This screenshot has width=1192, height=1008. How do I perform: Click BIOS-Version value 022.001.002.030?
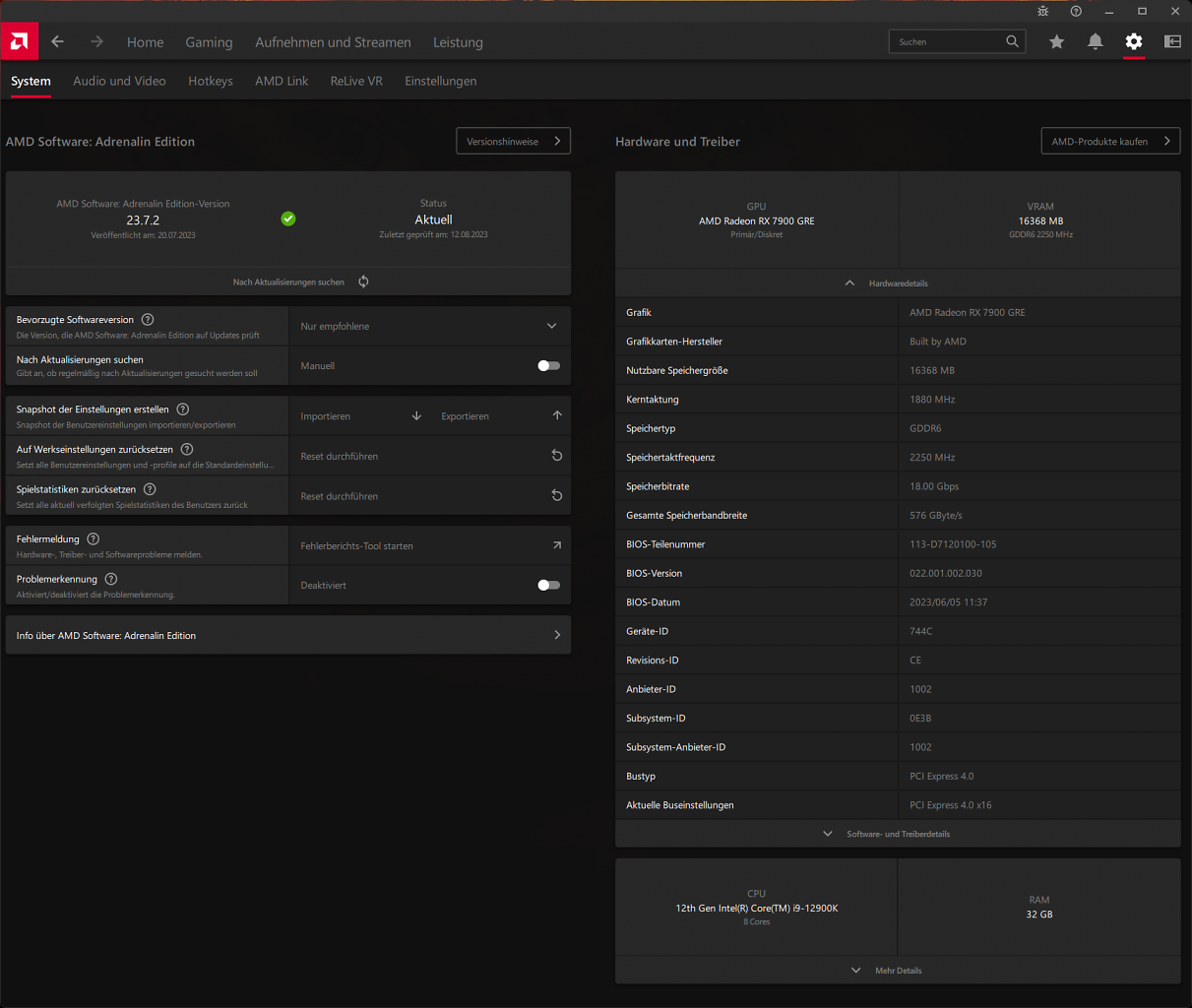(x=945, y=573)
